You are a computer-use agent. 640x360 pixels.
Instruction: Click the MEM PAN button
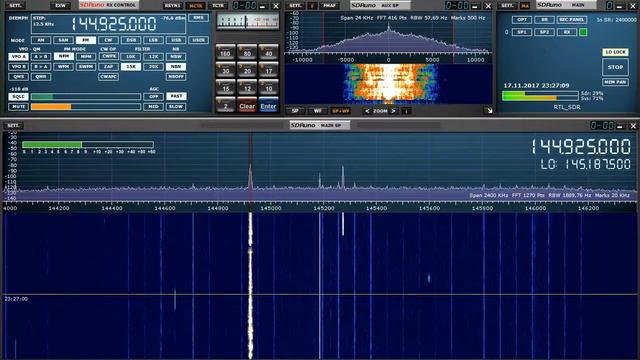coord(615,82)
